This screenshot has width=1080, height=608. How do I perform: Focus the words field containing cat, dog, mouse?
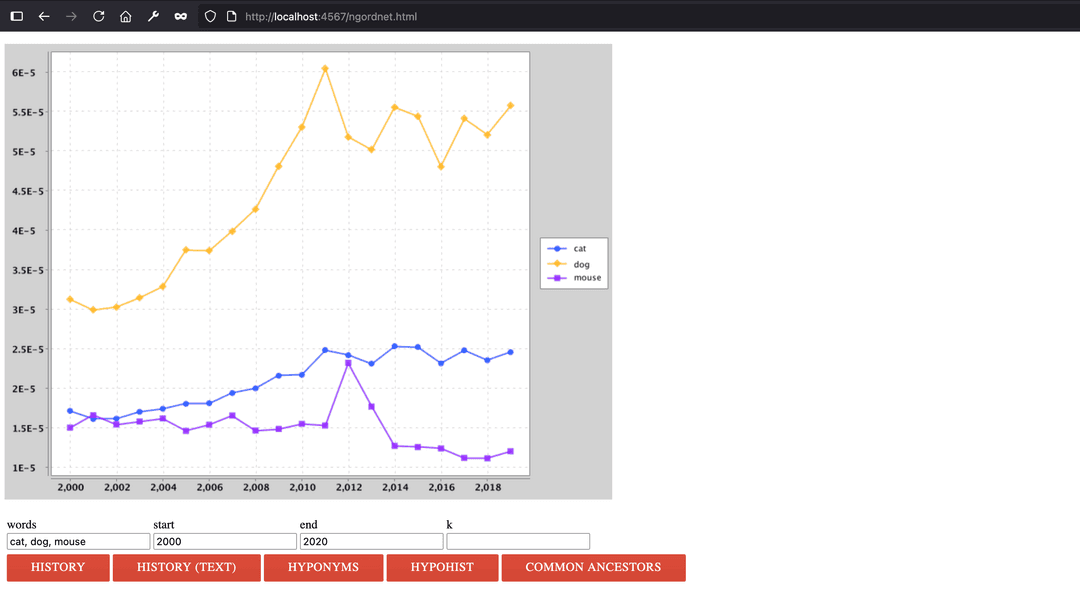point(78,541)
